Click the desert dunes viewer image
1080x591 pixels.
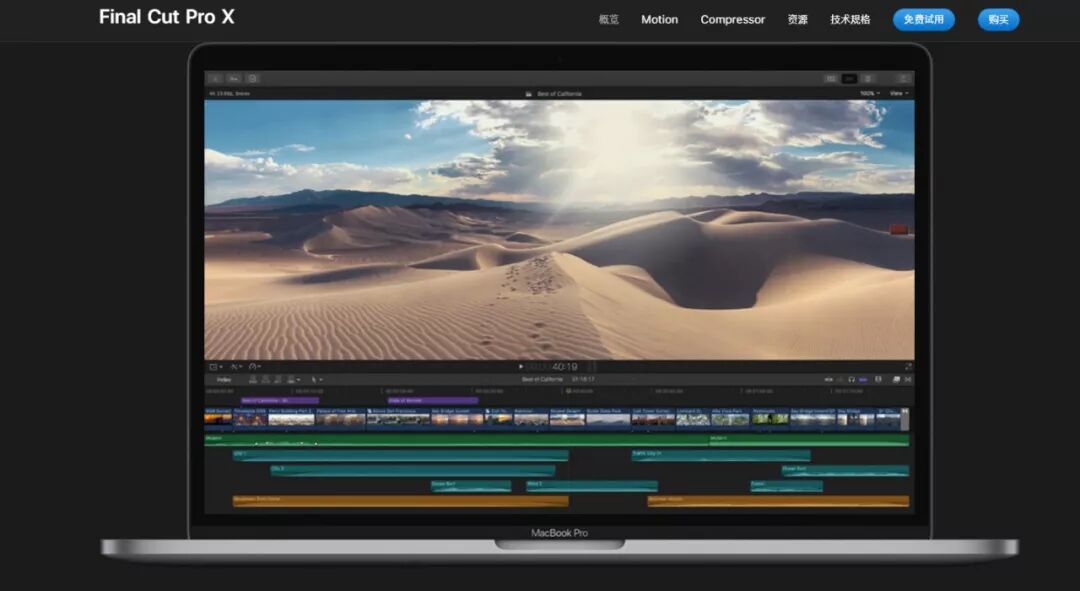tap(559, 229)
